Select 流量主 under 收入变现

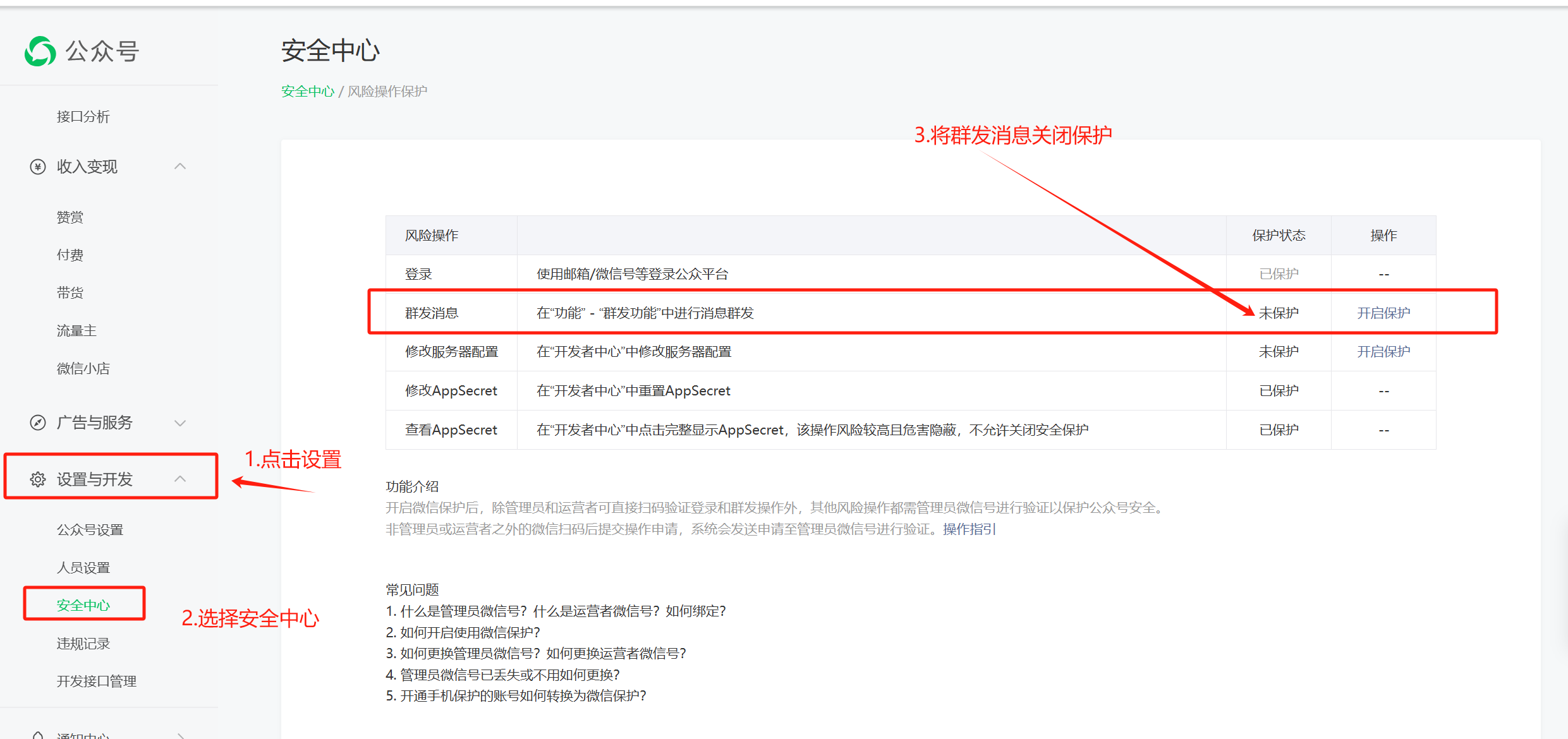click(76, 330)
